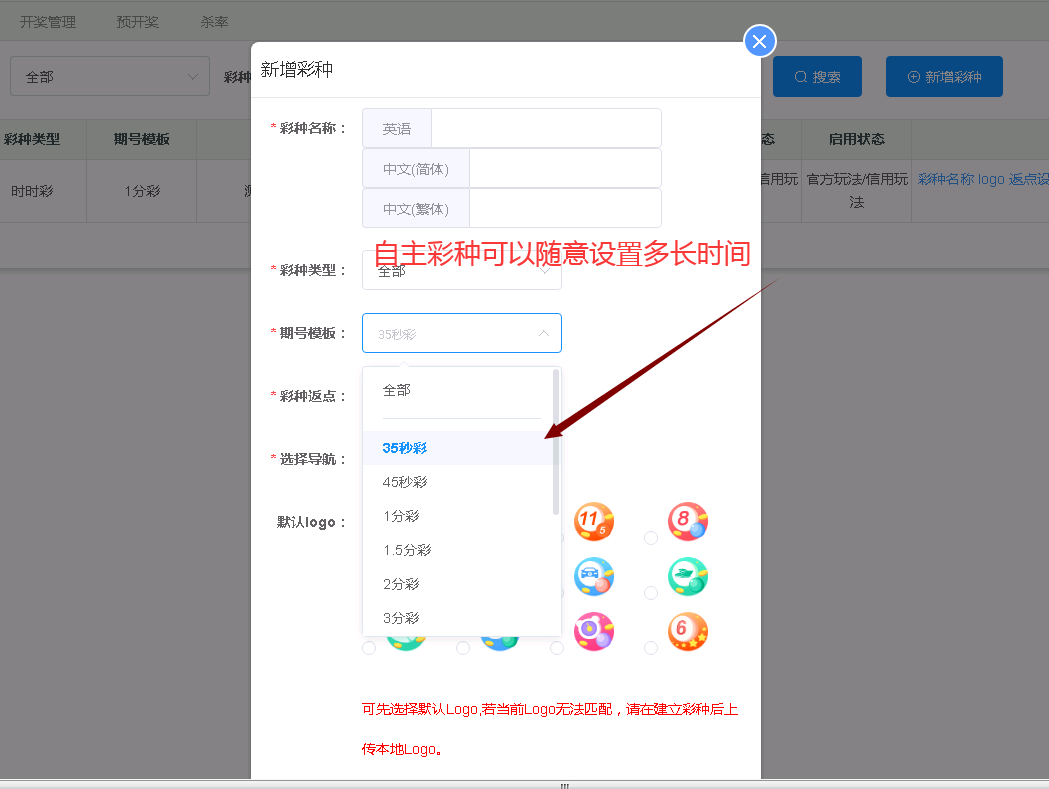This screenshot has height=789, width=1049.
Task: Choose the 1.5分彩 option in the list
Action: click(407, 550)
